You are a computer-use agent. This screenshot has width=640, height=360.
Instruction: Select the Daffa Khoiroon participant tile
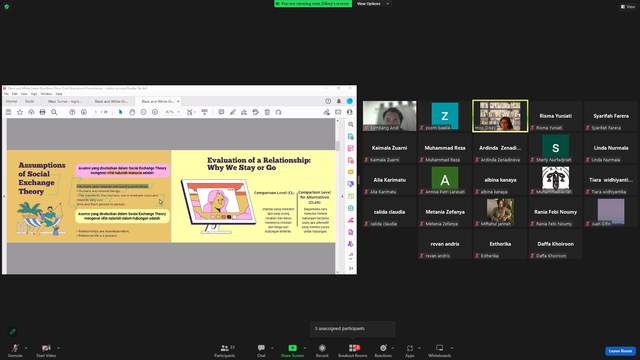pyautogui.click(x=556, y=244)
